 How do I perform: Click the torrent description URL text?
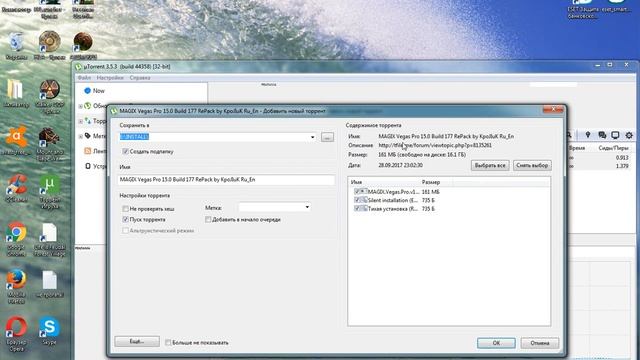[435, 145]
